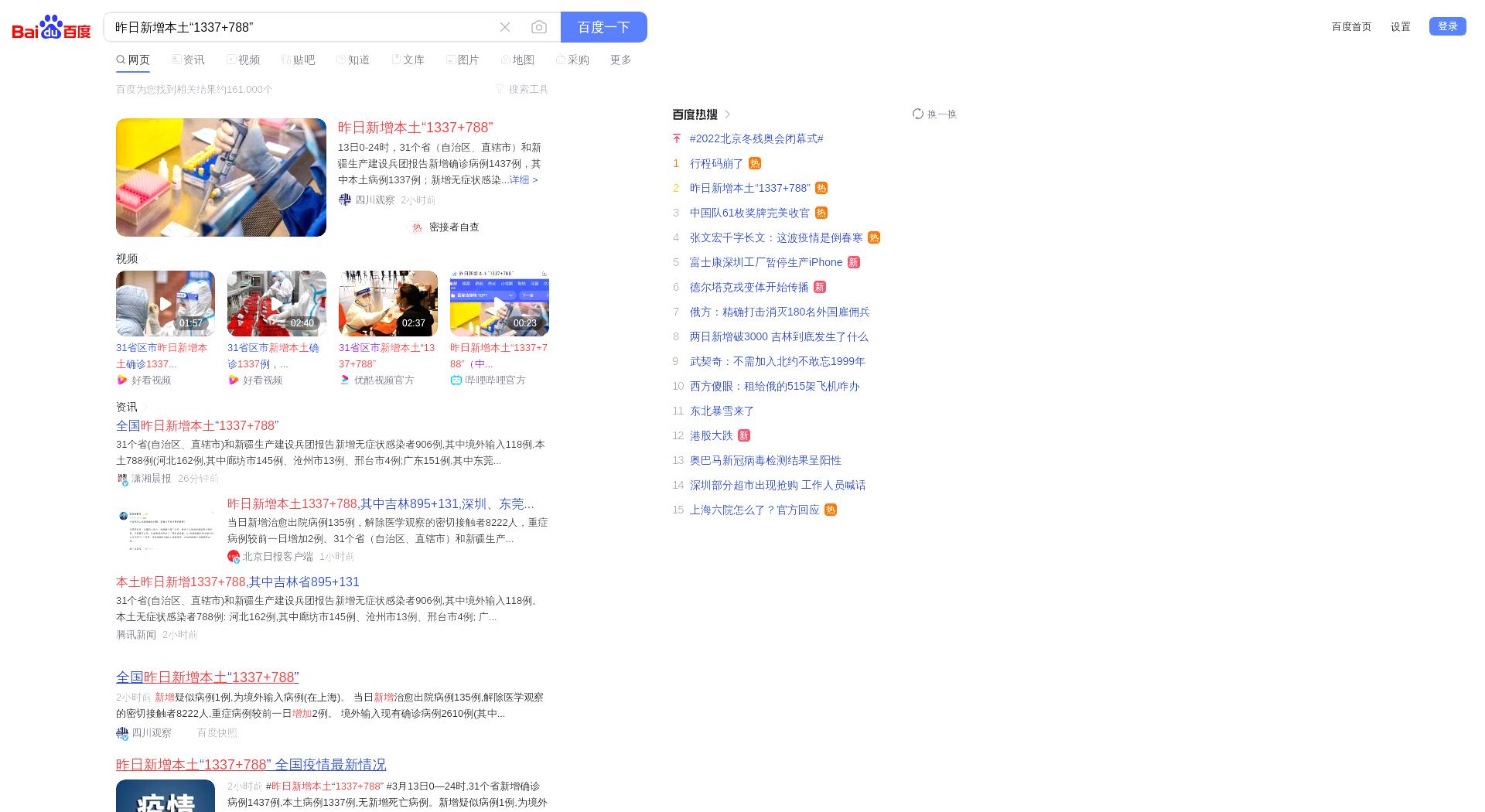The image size is (1485, 812).
Task: Open hot search 两日新增破3000 吉林到底发生了什么
Action: click(779, 336)
